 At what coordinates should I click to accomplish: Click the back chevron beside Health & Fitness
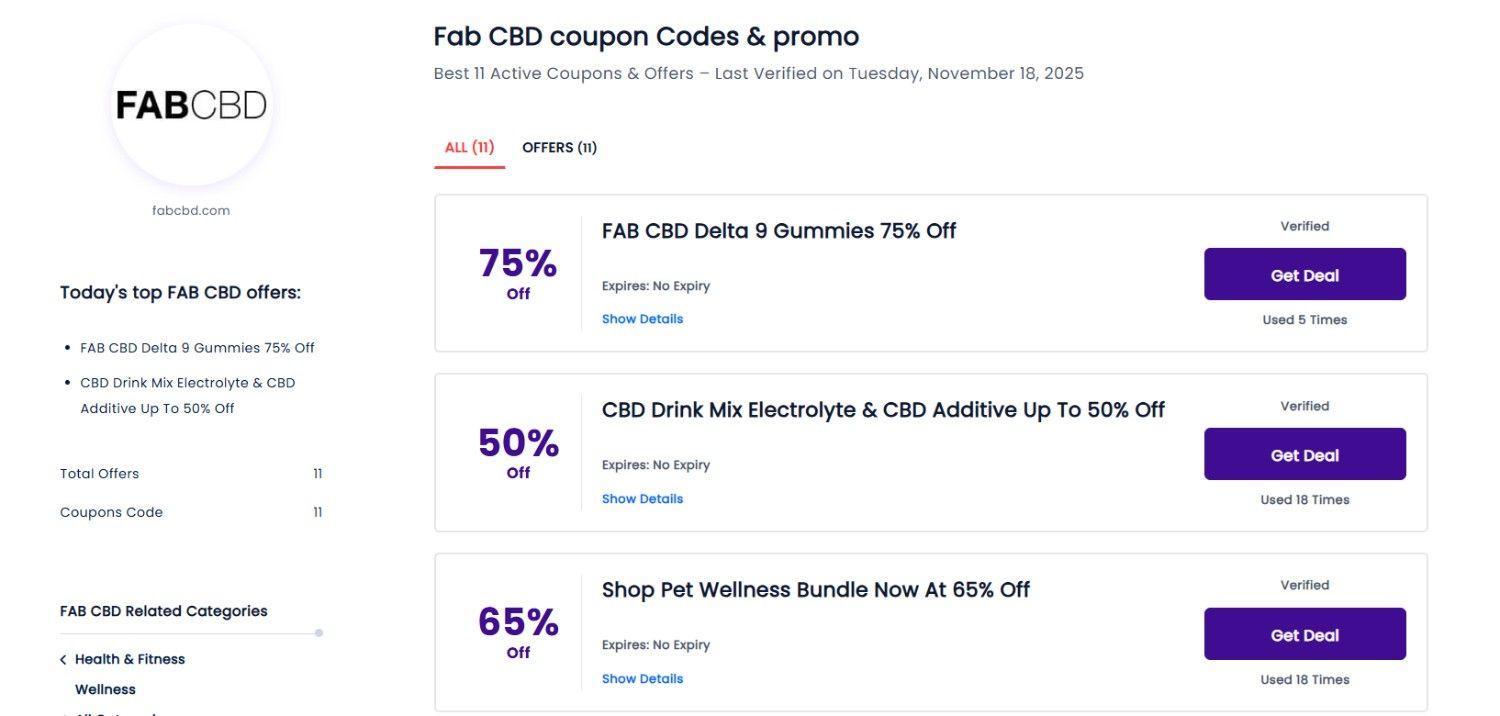64,660
